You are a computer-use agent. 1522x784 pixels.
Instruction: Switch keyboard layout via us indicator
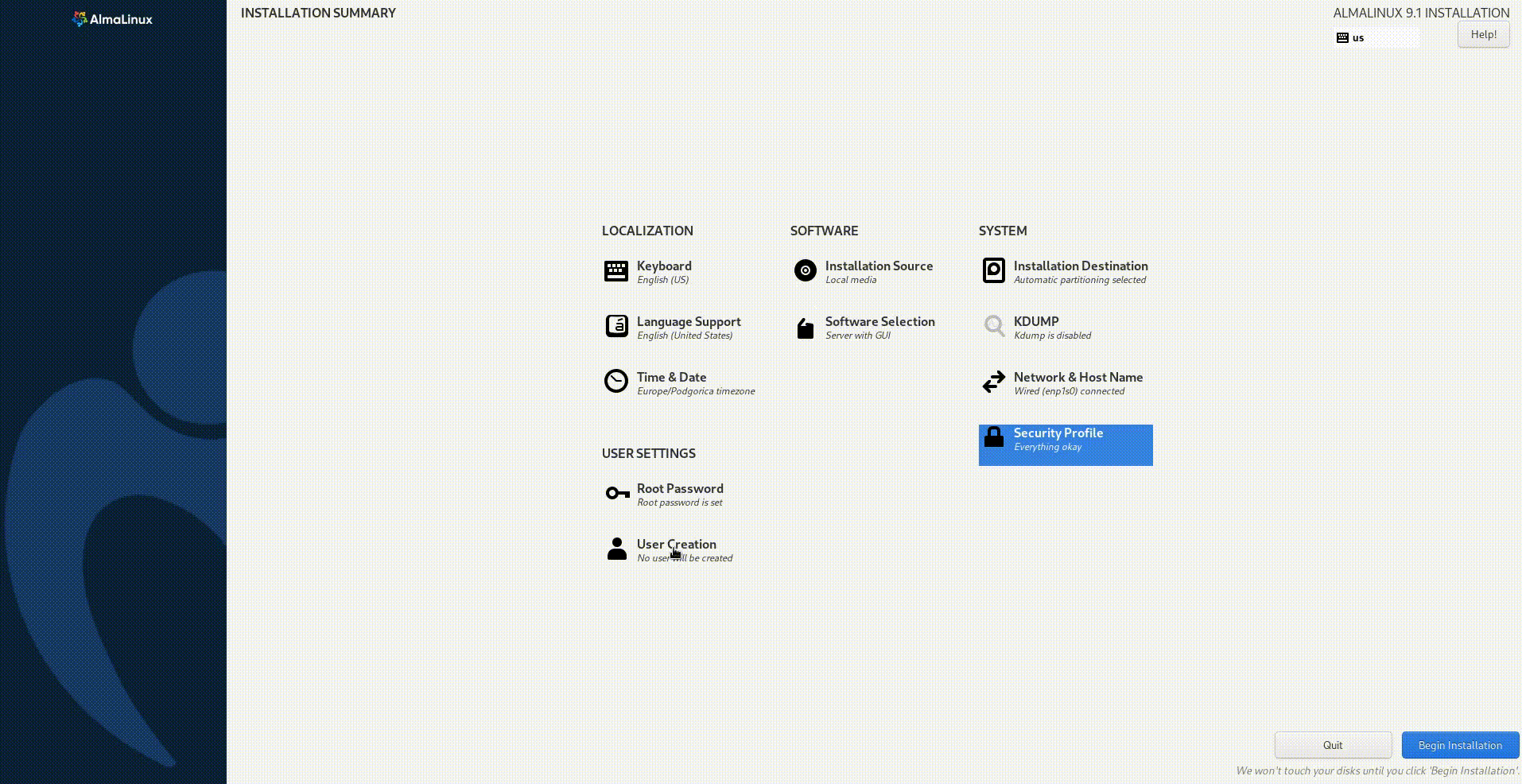pyautogui.click(x=1376, y=37)
